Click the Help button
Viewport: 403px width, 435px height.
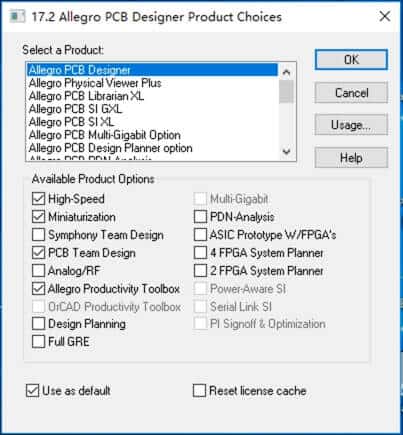click(x=351, y=158)
